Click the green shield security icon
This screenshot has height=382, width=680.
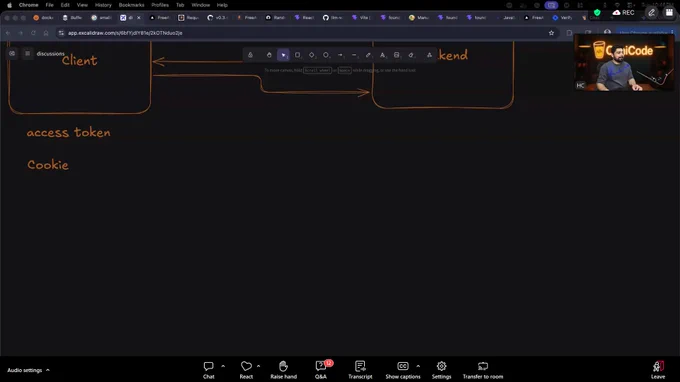[x=597, y=13]
